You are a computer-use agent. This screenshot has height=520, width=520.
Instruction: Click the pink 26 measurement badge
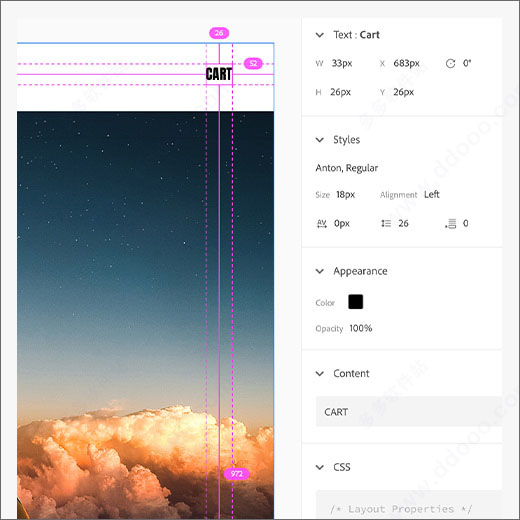[219, 33]
